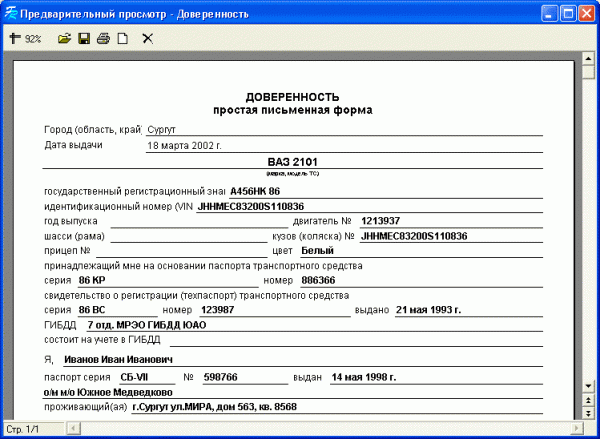600x439 pixels.
Task: Click the open folder icon
Action: coord(65,38)
